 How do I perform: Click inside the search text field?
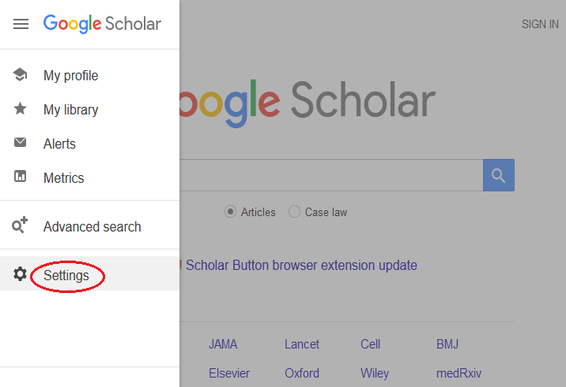click(331, 175)
